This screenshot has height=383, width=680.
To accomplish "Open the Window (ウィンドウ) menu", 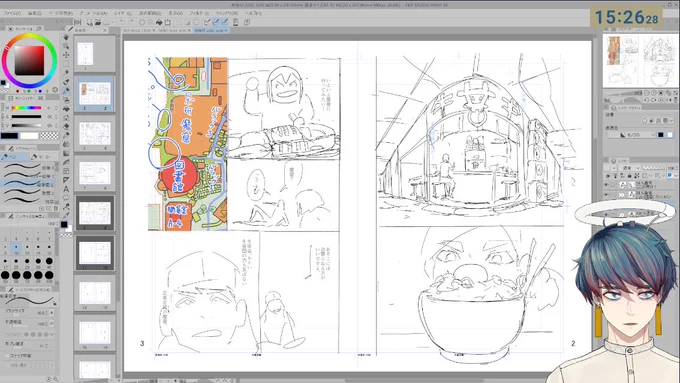I will pos(227,13).
